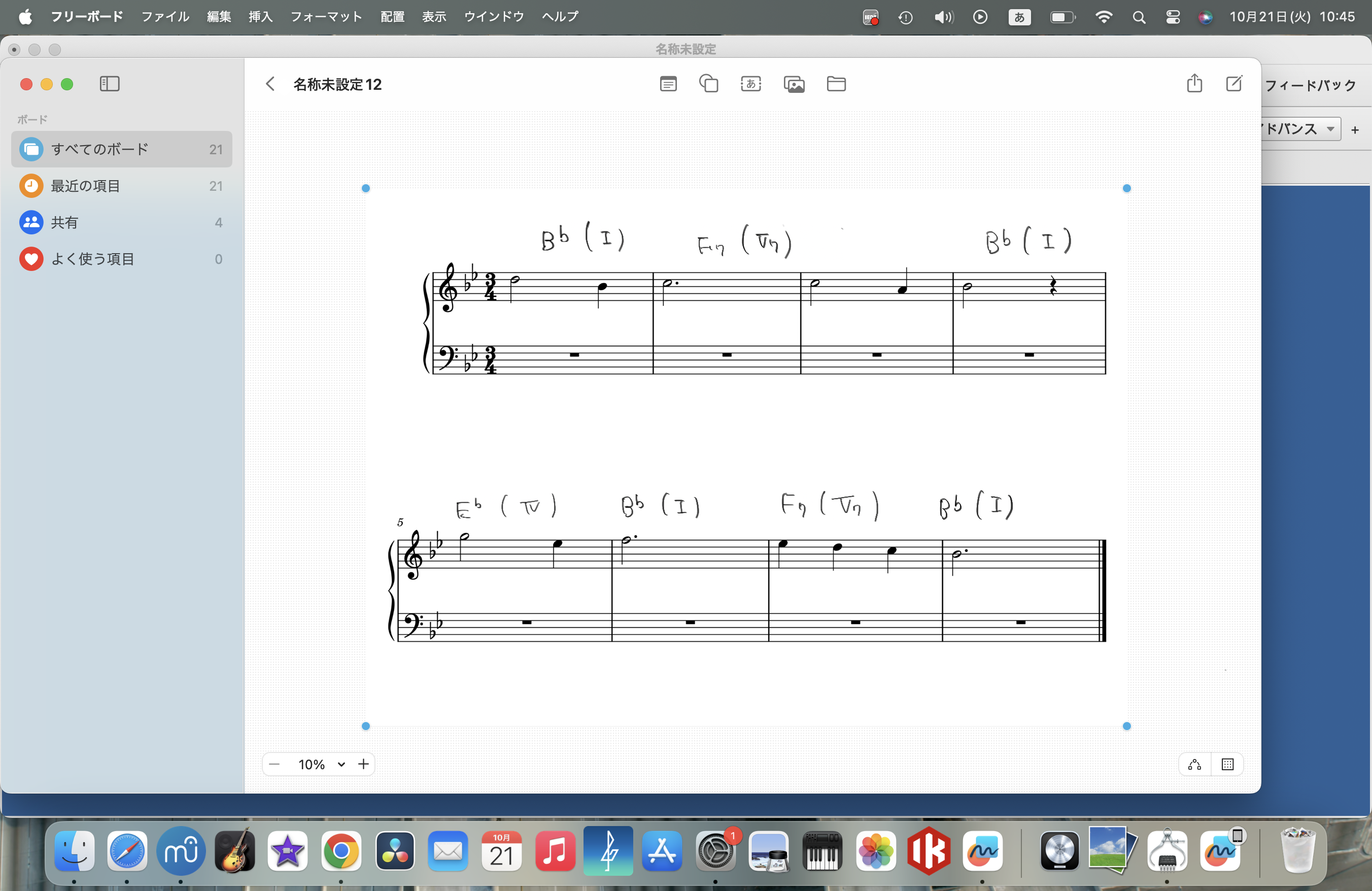1372x891 pixels.
Task: Insert a sticky note from toolbar
Action: tap(668, 84)
